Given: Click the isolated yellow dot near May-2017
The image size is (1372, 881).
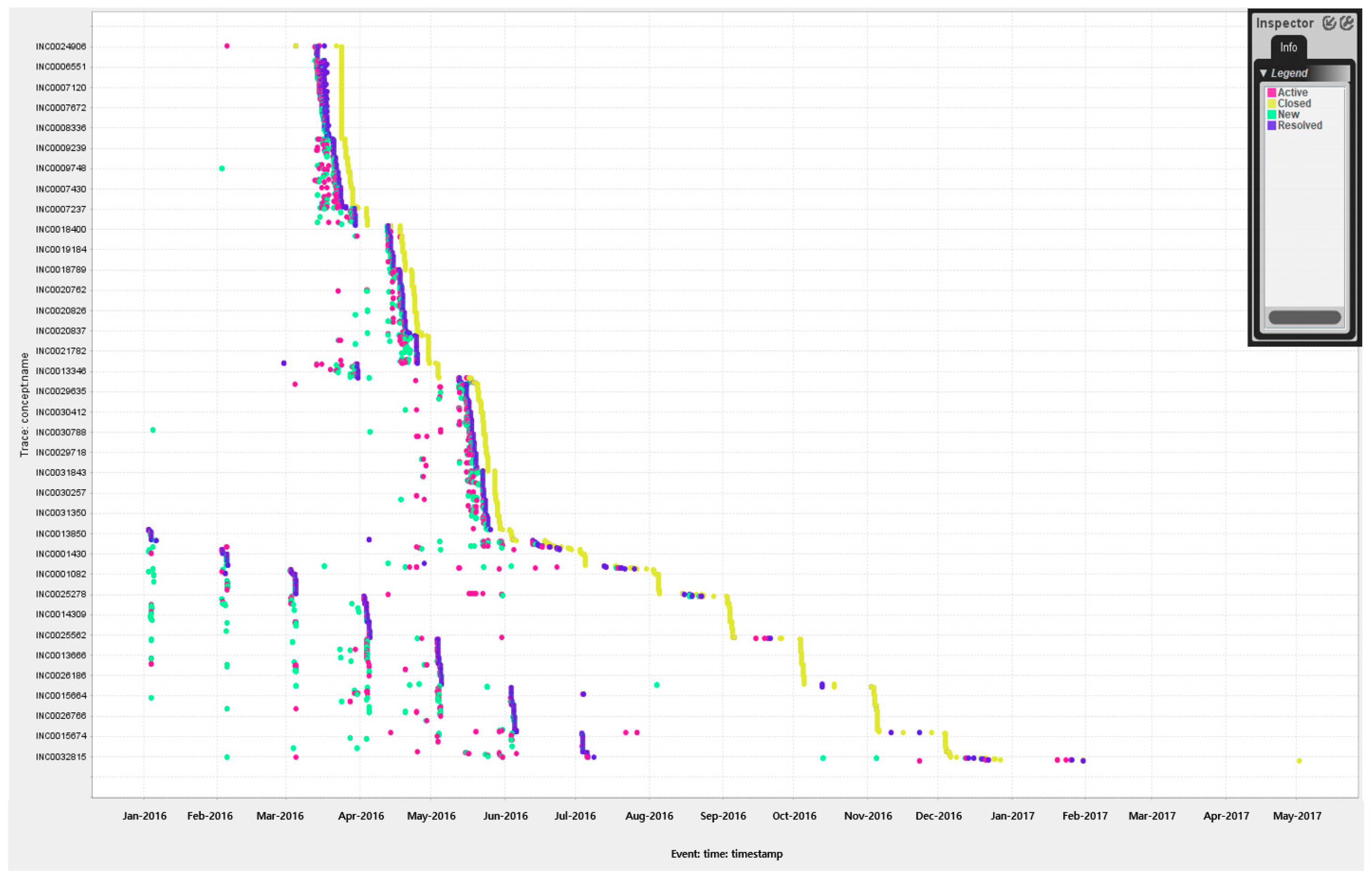Looking at the screenshot, I should tap(1299, 761).
